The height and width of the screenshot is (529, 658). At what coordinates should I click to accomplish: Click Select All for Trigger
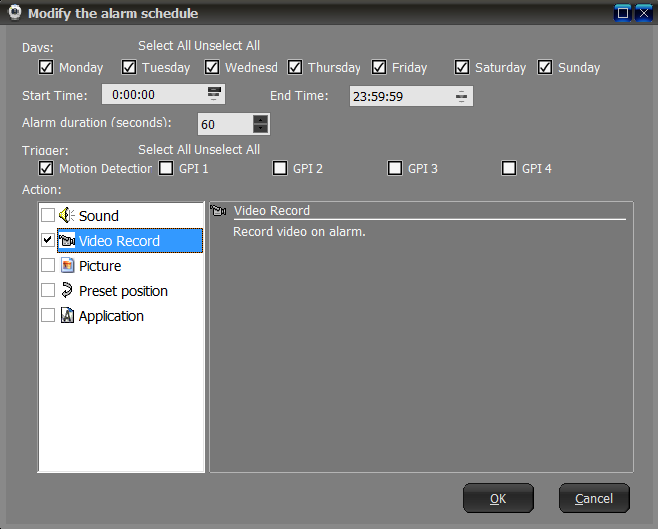(165, 149)
